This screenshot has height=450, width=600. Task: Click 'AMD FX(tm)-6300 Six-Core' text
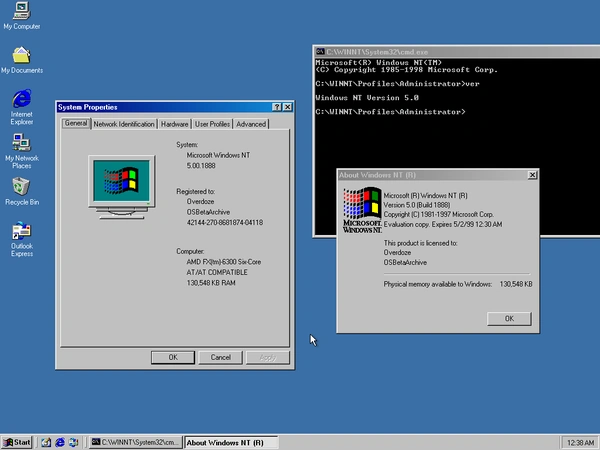224,262
